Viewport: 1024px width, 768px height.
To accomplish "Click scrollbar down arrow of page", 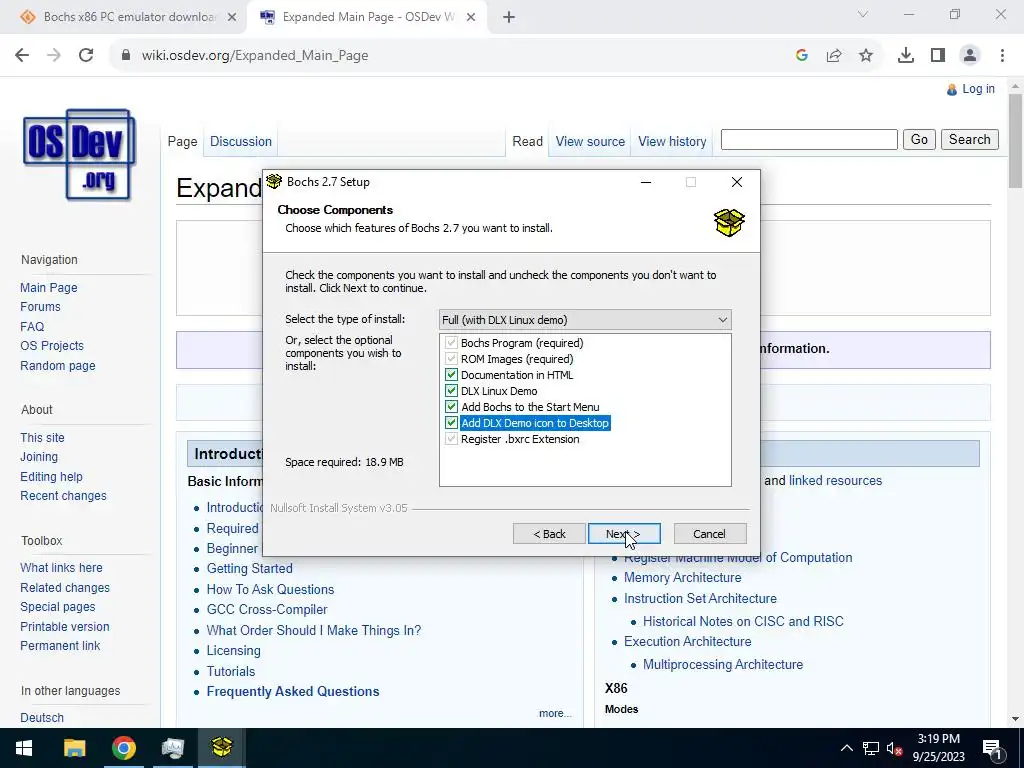I will 1015,719.
